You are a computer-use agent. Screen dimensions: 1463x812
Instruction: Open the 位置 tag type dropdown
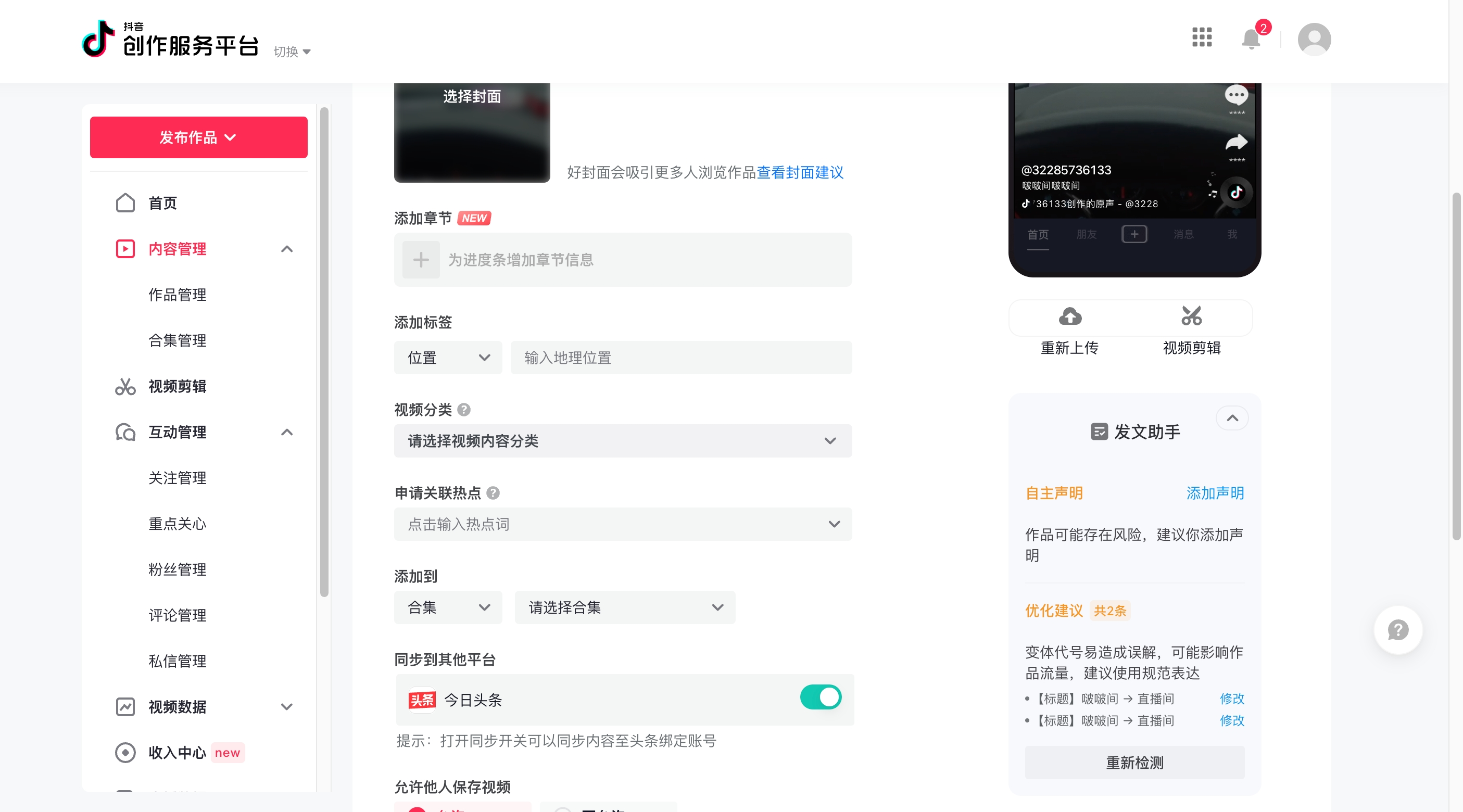pyautogui.click(x=448, y=358)
